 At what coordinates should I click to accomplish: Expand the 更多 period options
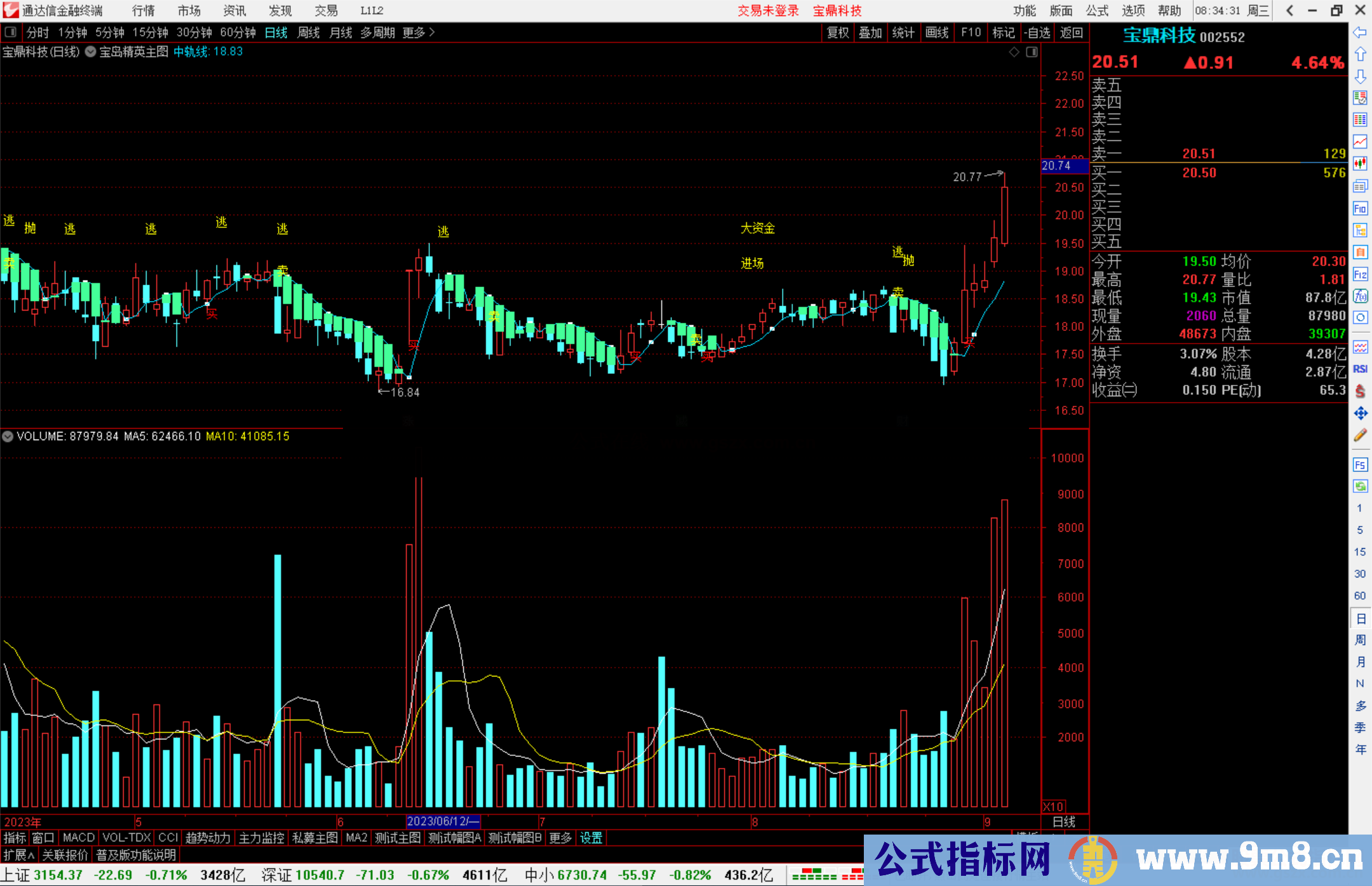point(418,32)
